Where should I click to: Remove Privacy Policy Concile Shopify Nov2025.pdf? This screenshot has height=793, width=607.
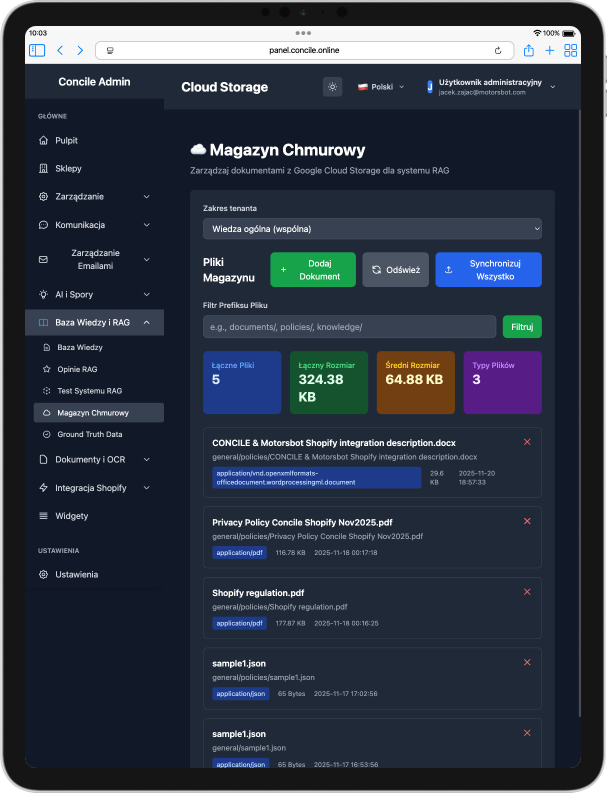(x=527, y=521)
